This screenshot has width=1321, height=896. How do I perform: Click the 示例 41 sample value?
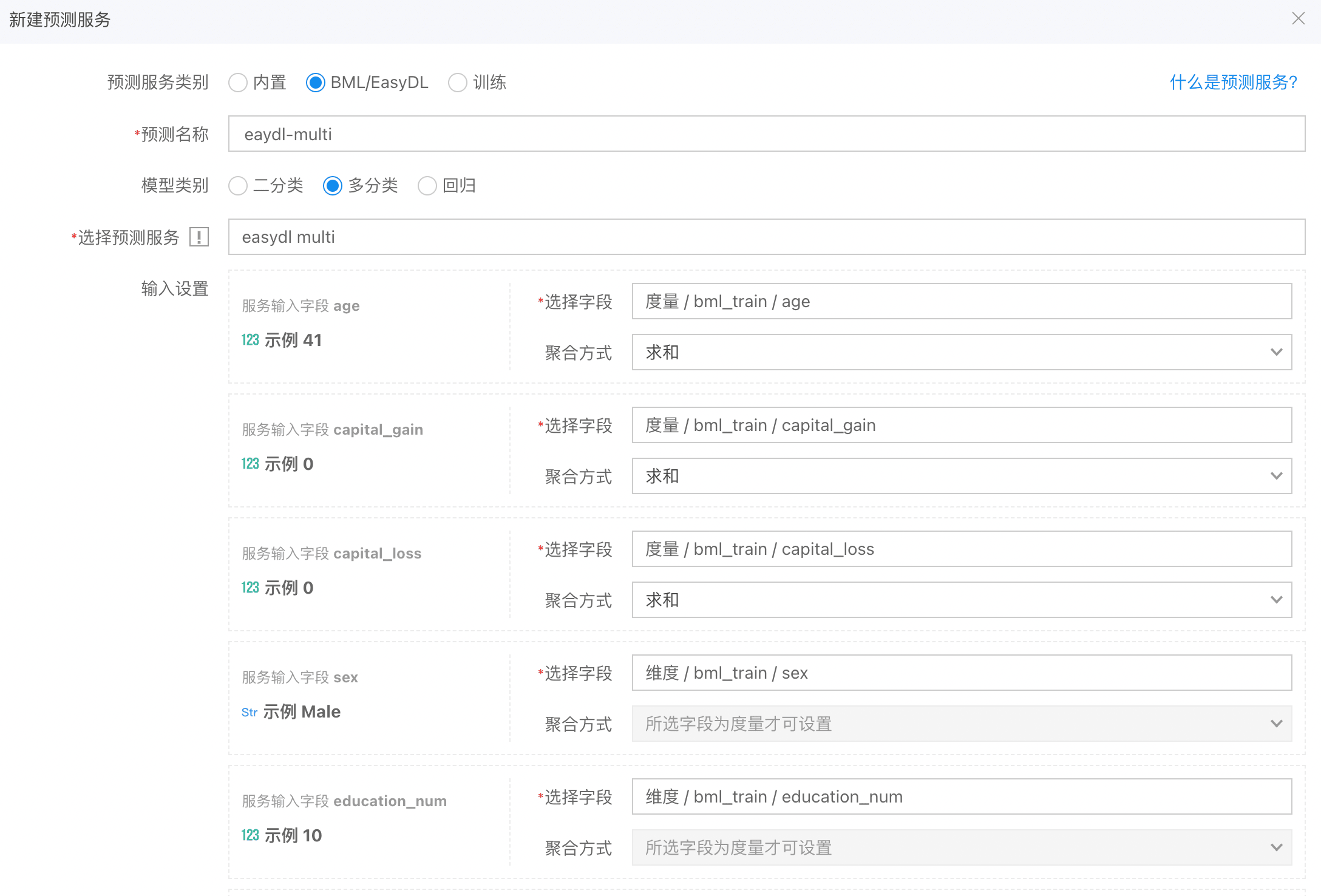coord(293,340)
